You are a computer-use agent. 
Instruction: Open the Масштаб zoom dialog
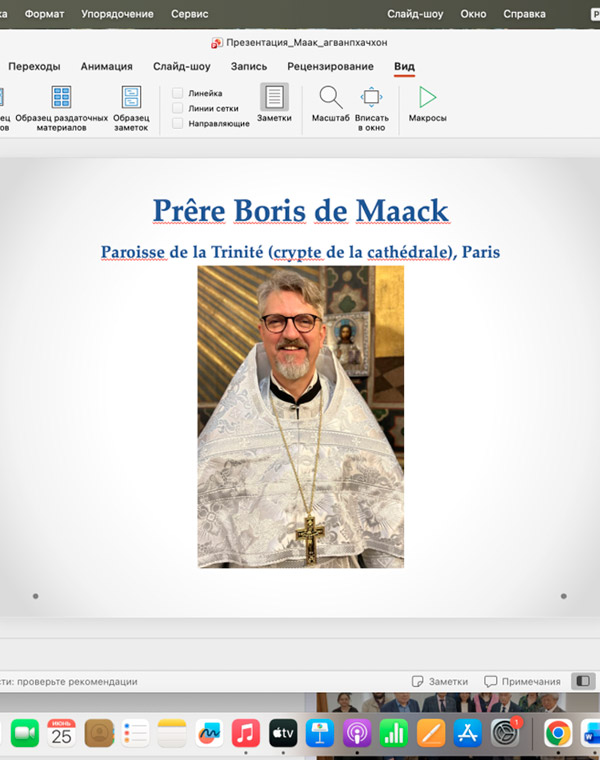331,104
